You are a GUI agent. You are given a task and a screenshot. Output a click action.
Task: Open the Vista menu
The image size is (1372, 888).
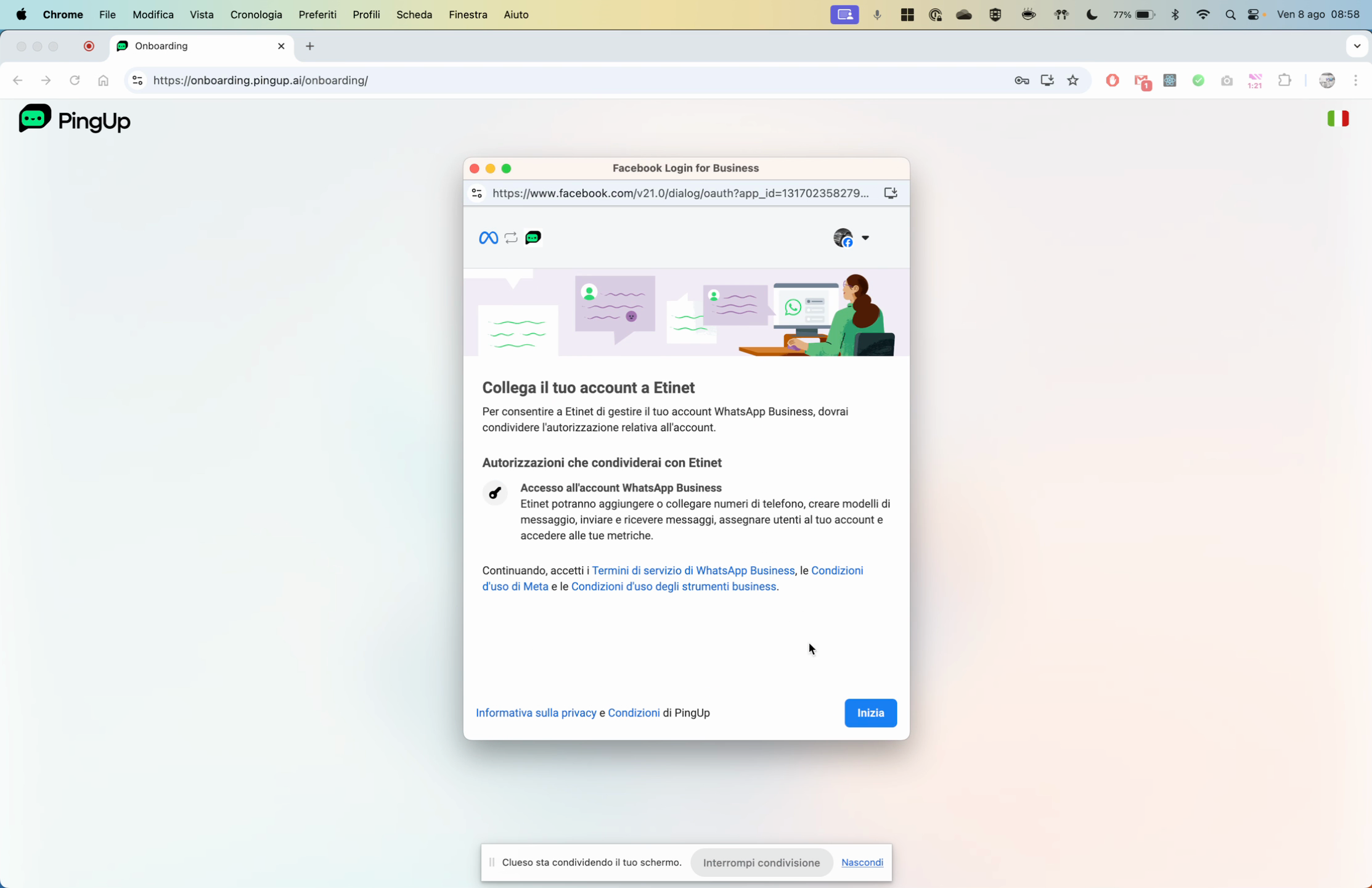tap(202, 15)
